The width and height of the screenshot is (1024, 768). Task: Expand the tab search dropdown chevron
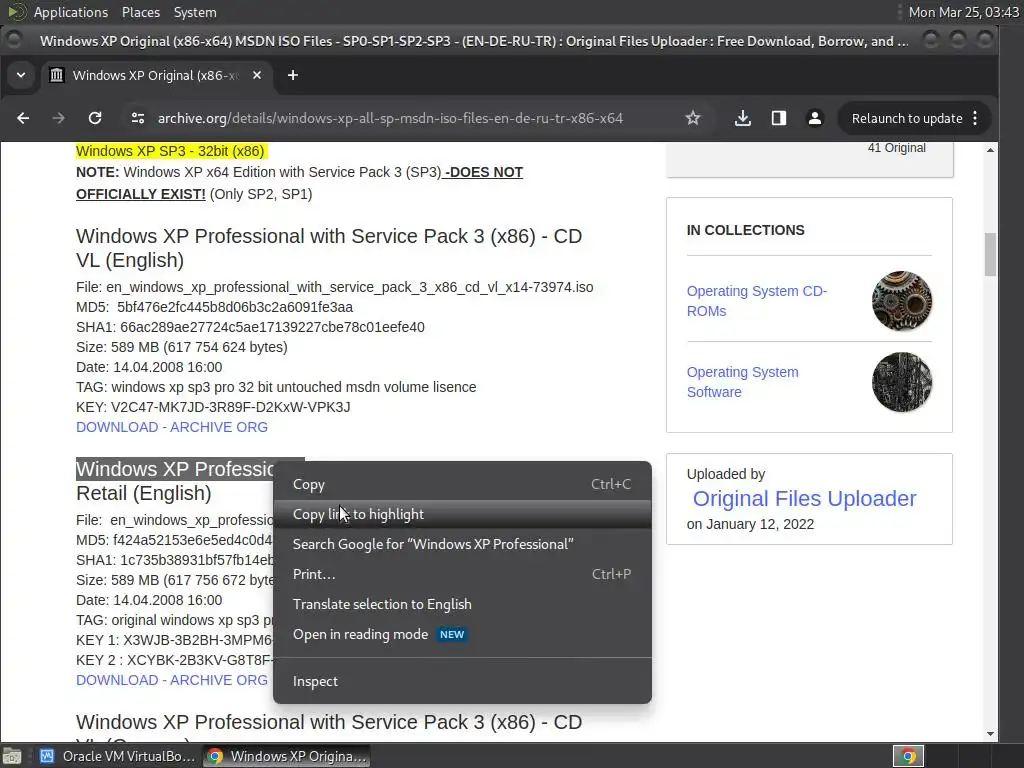(x=21, y=75)
